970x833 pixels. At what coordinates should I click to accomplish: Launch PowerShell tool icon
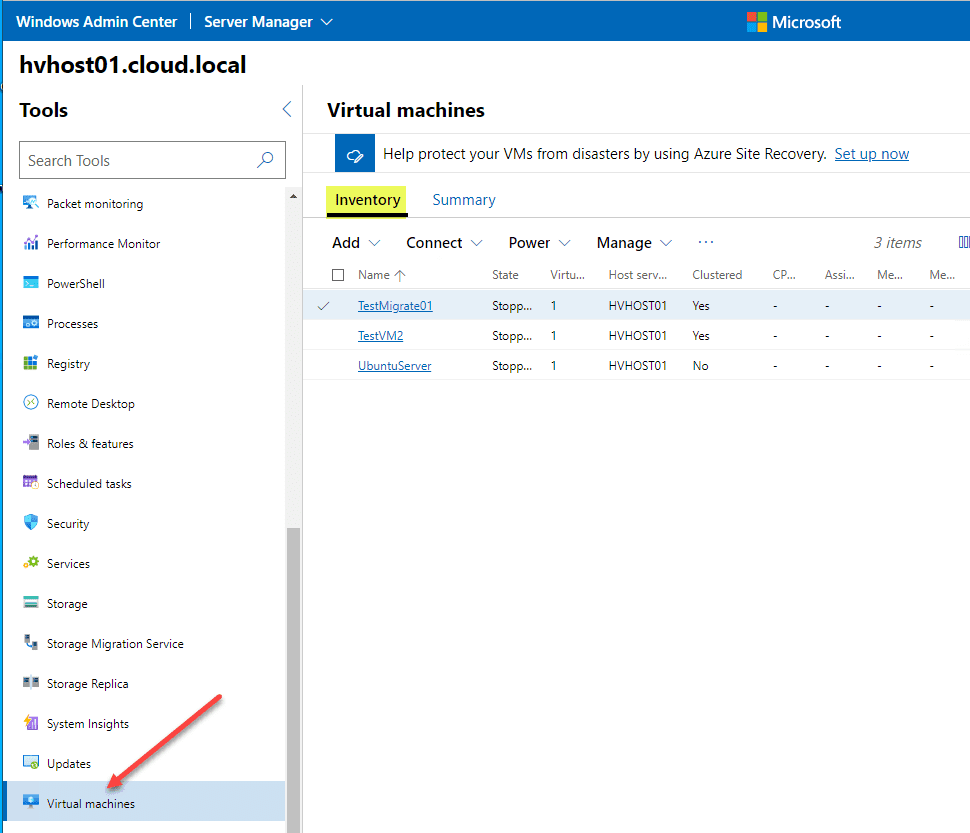31,283
